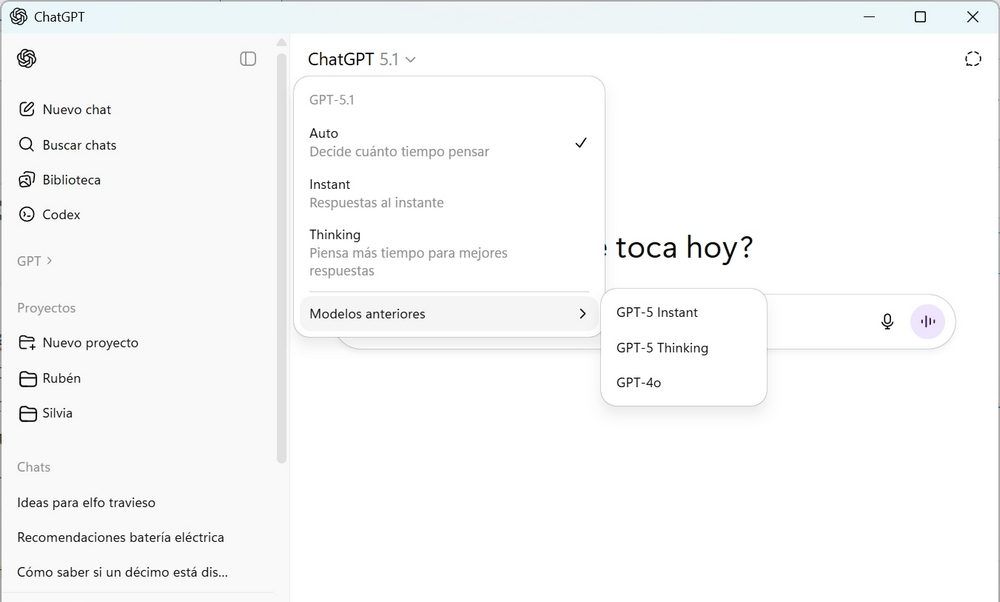This screenshot has width=1000, height=602.
Task: Open the chat Ideas para elfo travieso
Action: coord(86,502)
